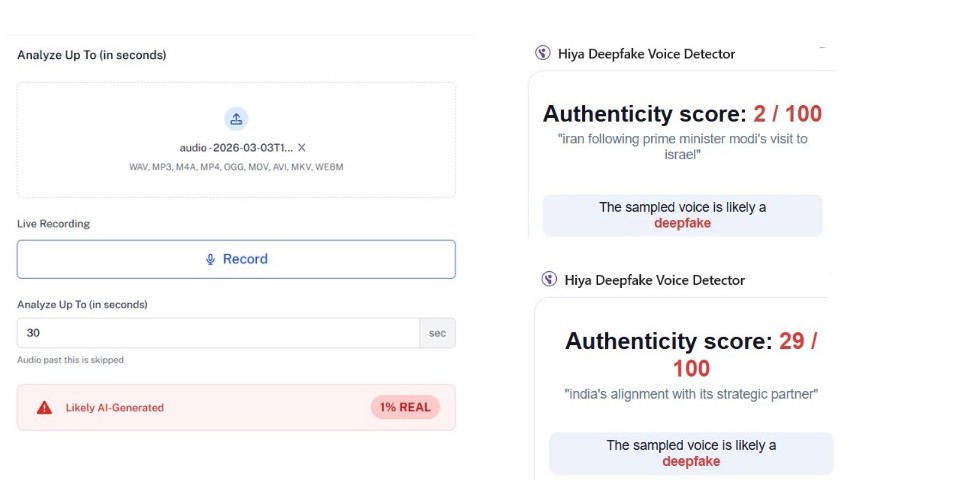The height and width of the screenshot is (492, 971).
Task: Click the bottom 'Hiya Deepfake Voice Detector' title
Action: pyautogui.click(x=654, y=280)
